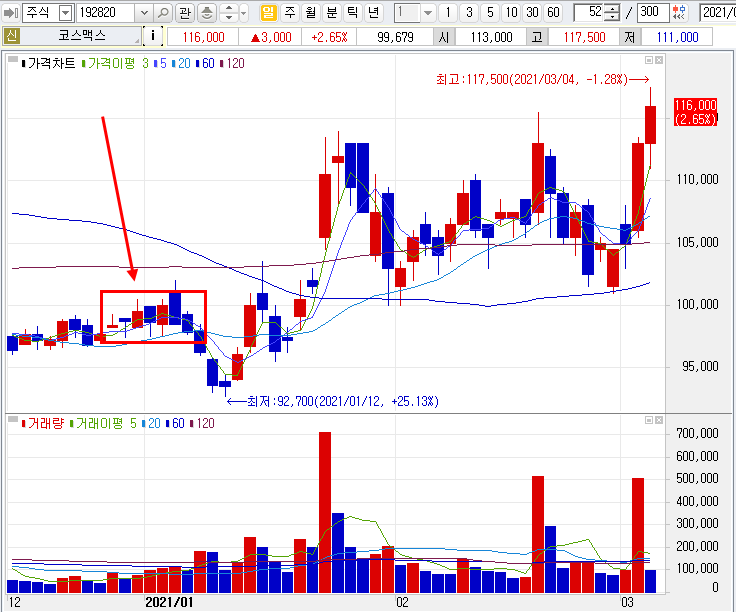Maximize the volume chart panel

coord(649,420)
